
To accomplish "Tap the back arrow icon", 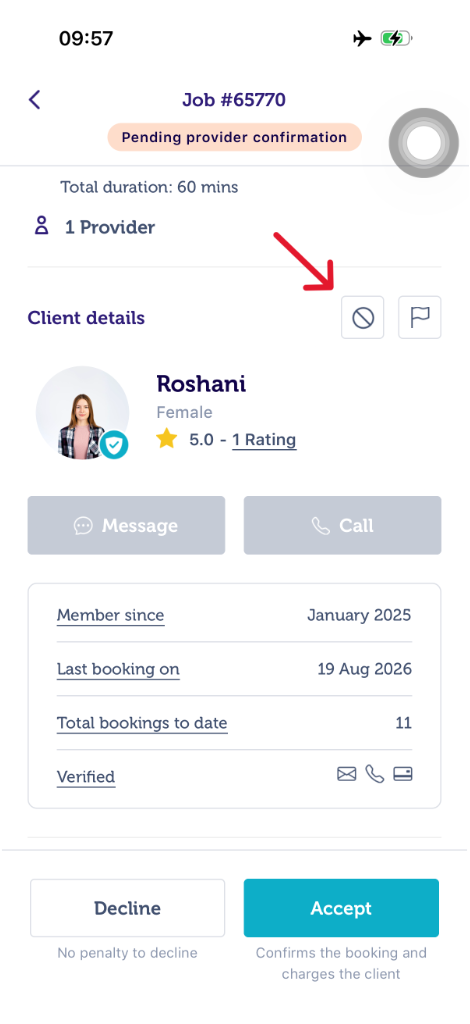I will pyautogui.click(x=35, y=100).
